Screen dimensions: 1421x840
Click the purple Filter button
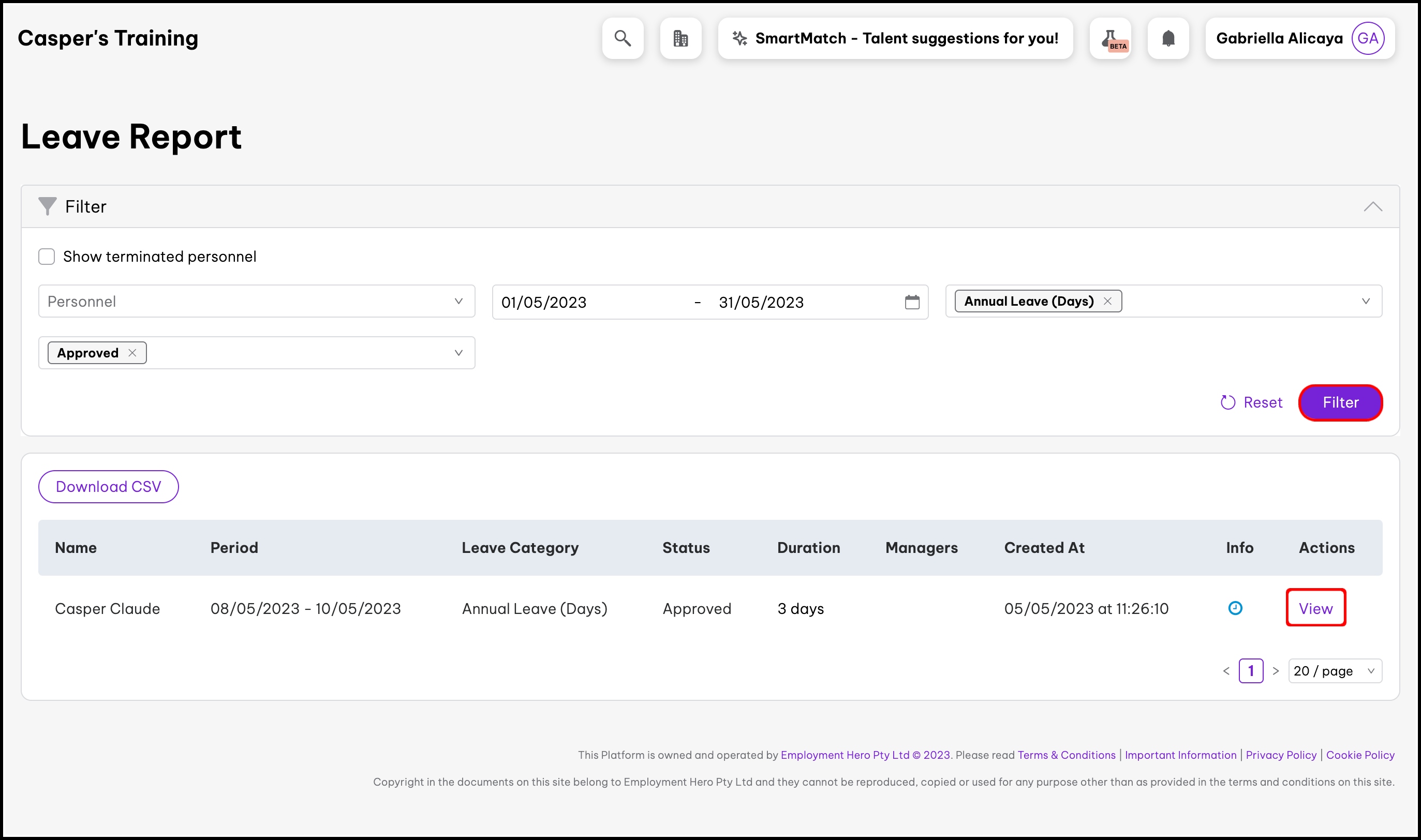click(x=1340, y=402)
